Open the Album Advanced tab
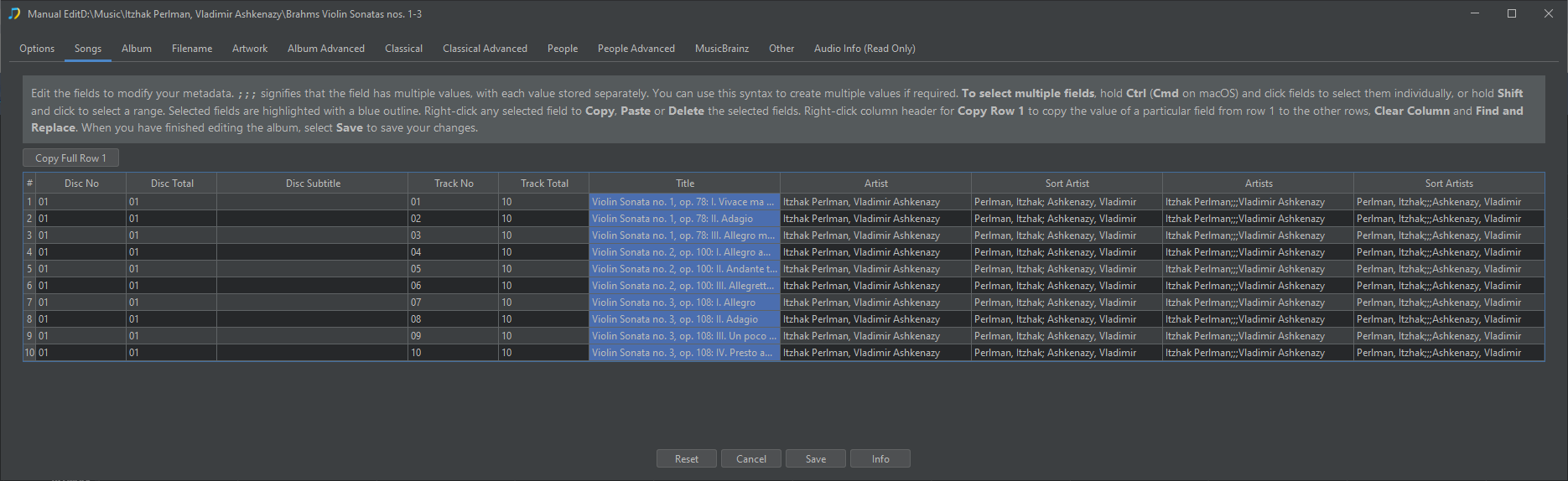The width and height of the screenshot is (1568, 481). pyautogui.click(x=326, y=49)
